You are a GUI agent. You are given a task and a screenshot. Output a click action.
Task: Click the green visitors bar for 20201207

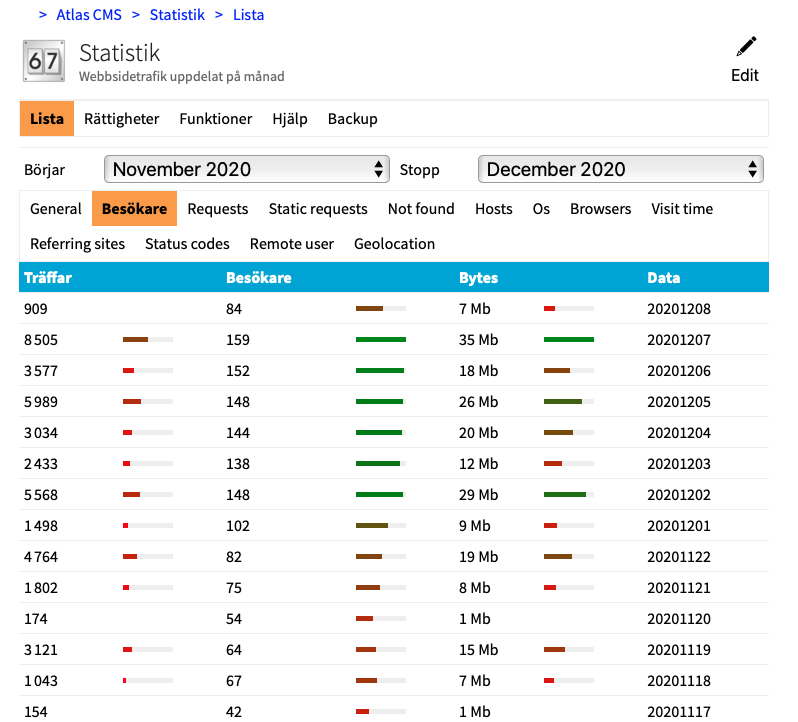click(380, 340)
